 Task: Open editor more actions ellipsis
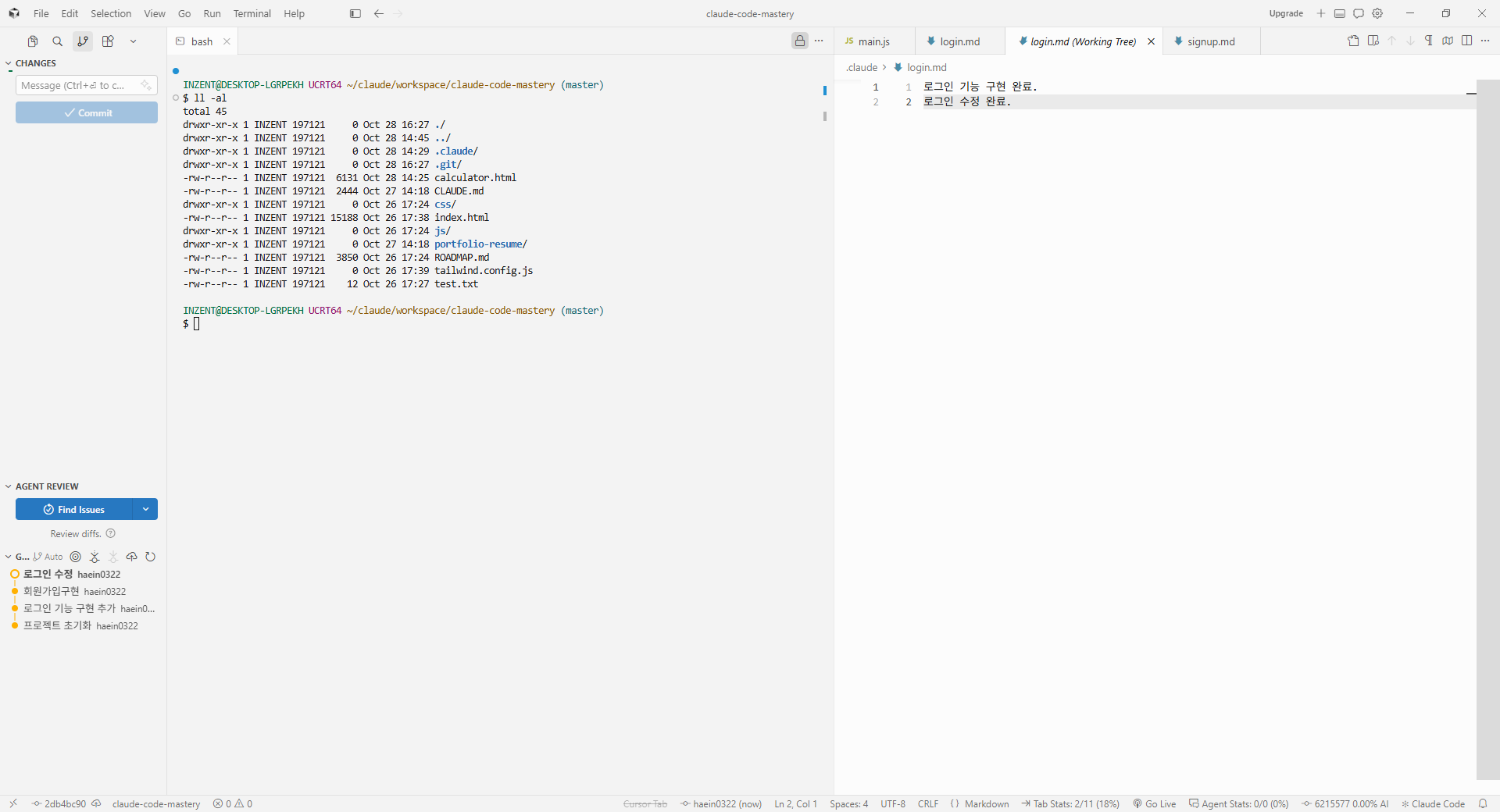(x=1485, y=41)
